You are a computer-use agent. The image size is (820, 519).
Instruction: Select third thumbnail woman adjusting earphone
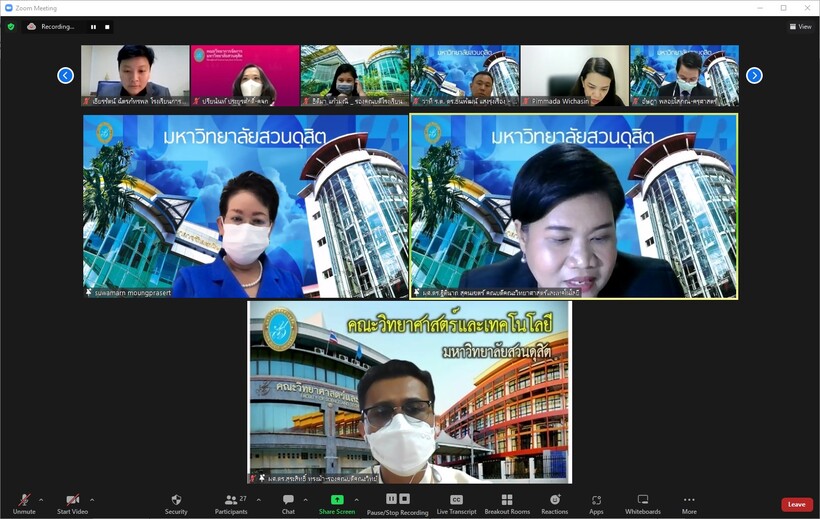point(355,75)
